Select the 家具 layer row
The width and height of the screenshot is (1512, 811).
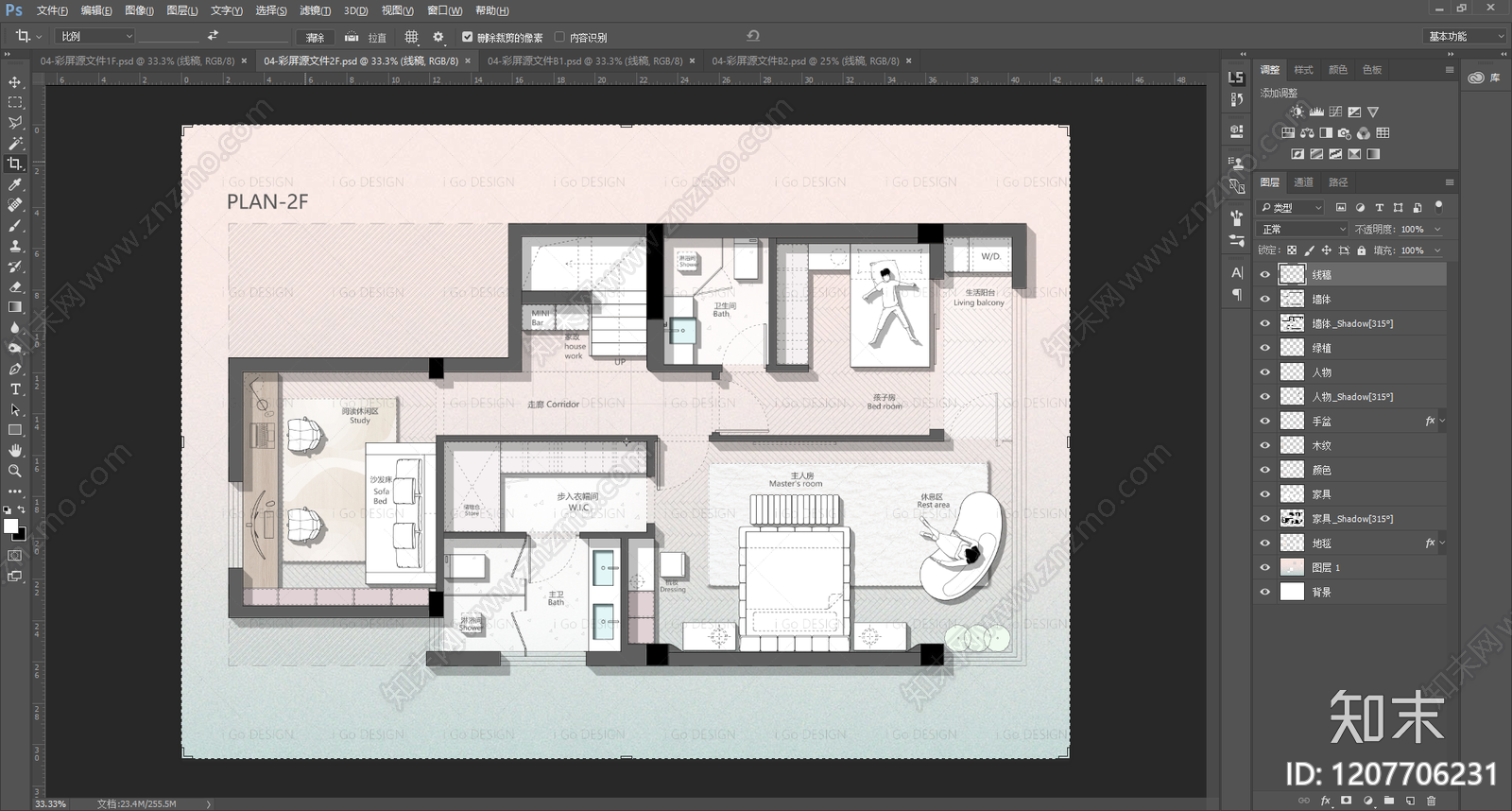point(1349,494)
